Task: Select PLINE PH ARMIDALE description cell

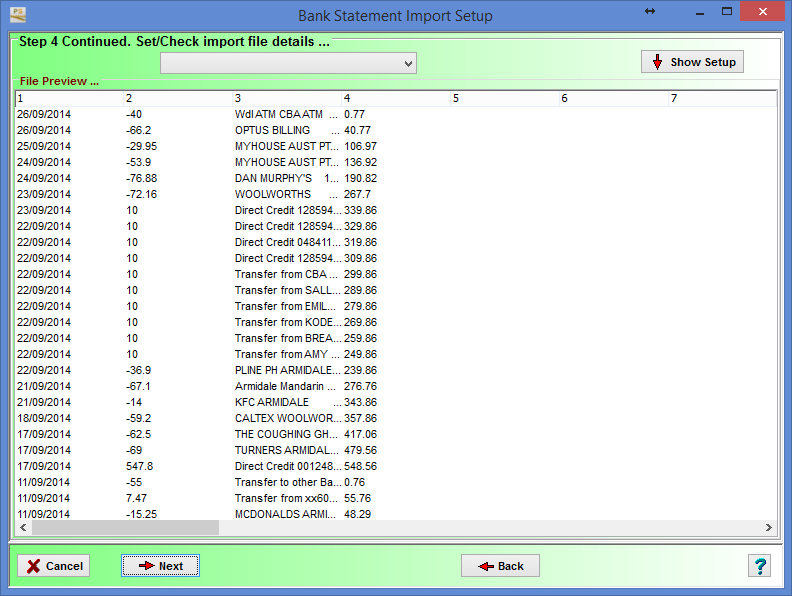Action: [287, 370]
